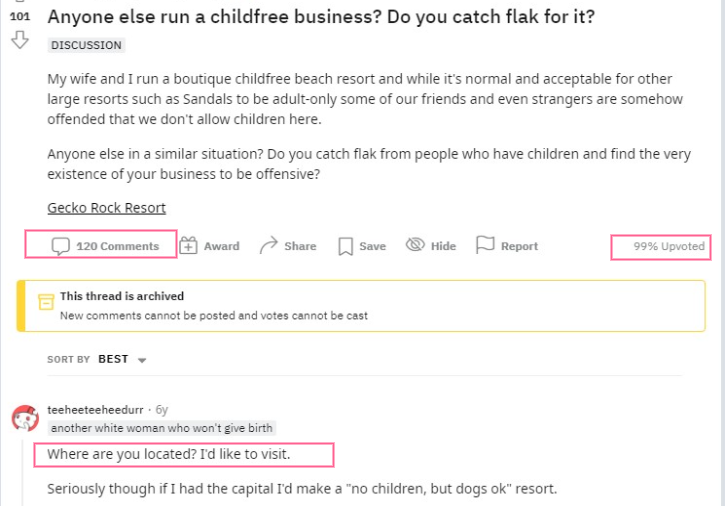Click the Share arrow icon
This screenshot has width=725, height=506.
pos(269,245)
